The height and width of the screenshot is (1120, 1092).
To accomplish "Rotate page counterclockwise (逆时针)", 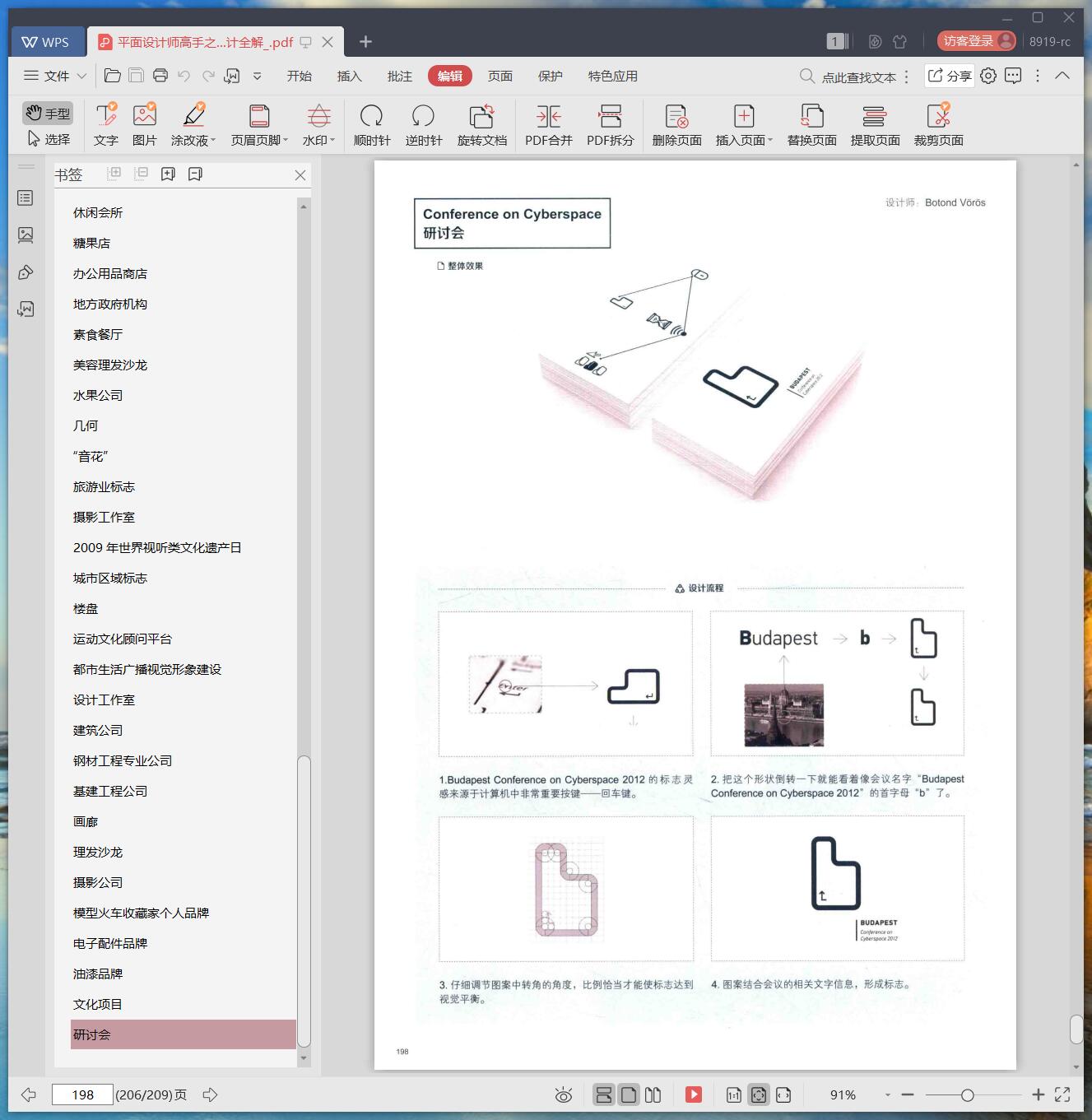I will pyautogui.click(x=424, y=125).
